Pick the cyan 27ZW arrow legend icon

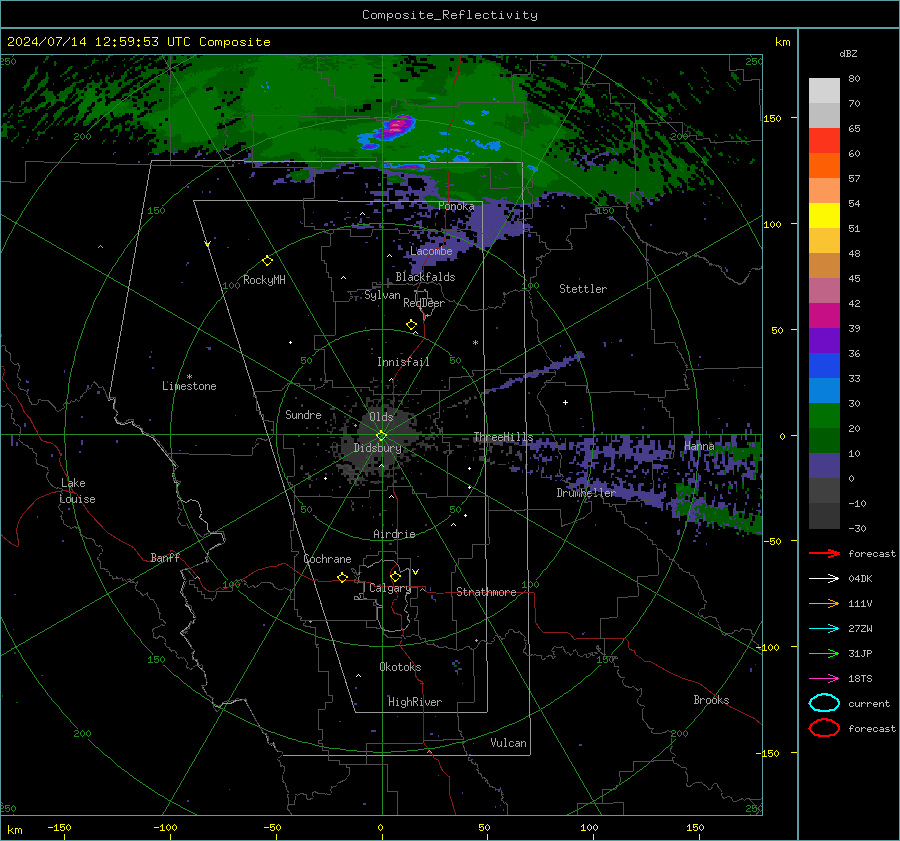(824, 629)
